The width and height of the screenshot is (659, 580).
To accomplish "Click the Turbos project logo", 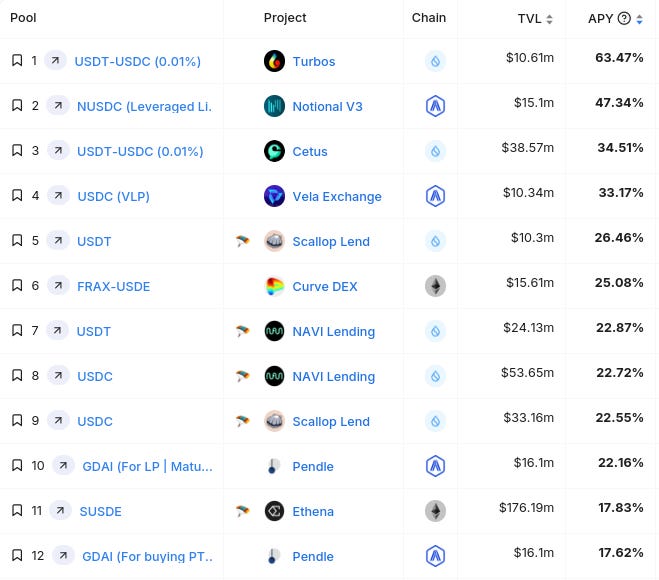I will tap(274, 61).
